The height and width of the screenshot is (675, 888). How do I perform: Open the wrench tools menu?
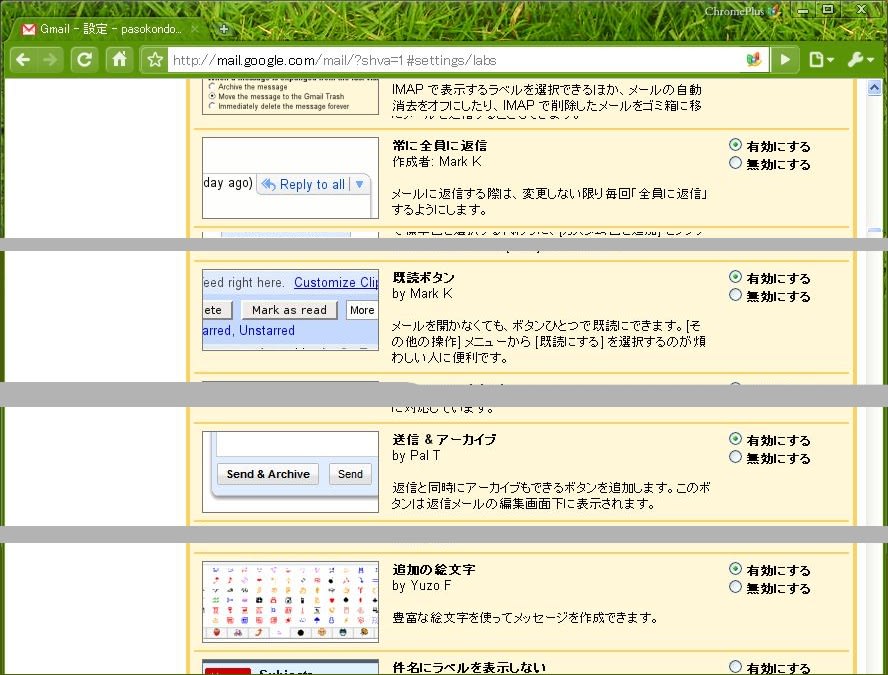860,60
